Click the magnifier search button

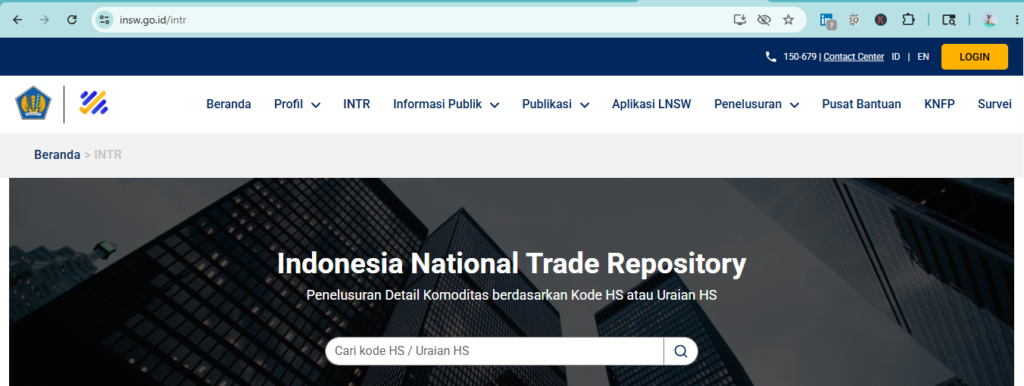680,351
